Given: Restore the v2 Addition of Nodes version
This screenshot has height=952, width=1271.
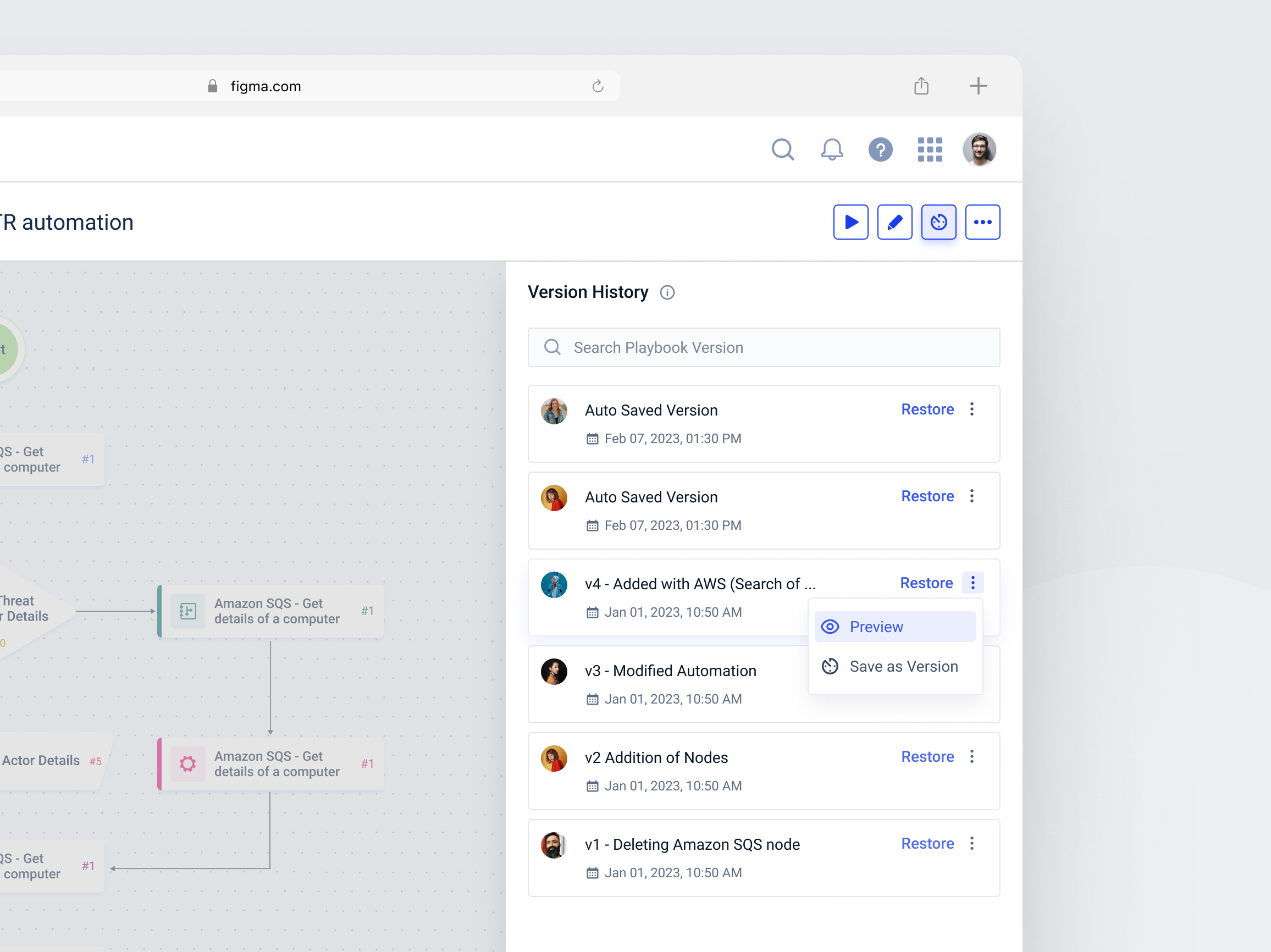Looking at the screenshot, I should point(927,757).
